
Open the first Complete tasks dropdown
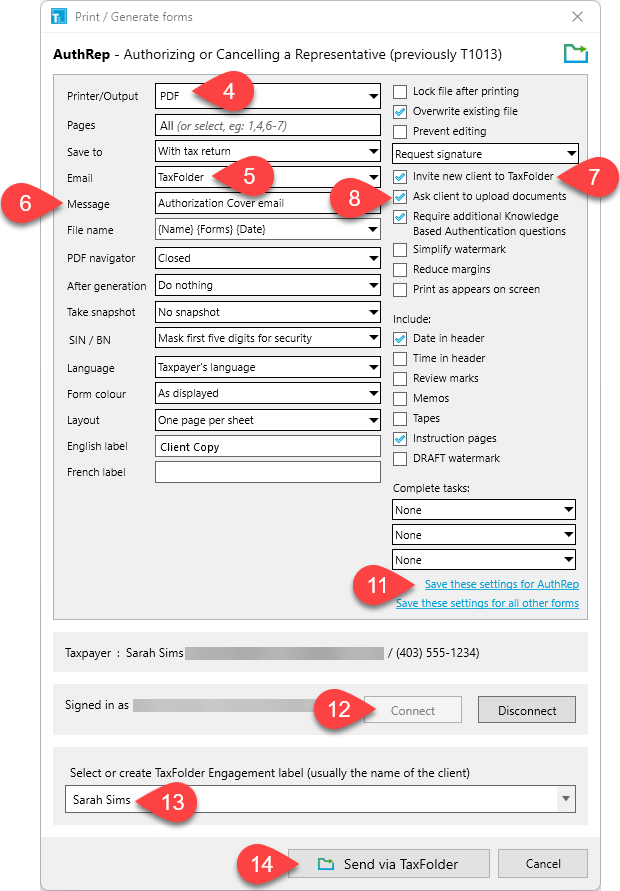point(484,510)
